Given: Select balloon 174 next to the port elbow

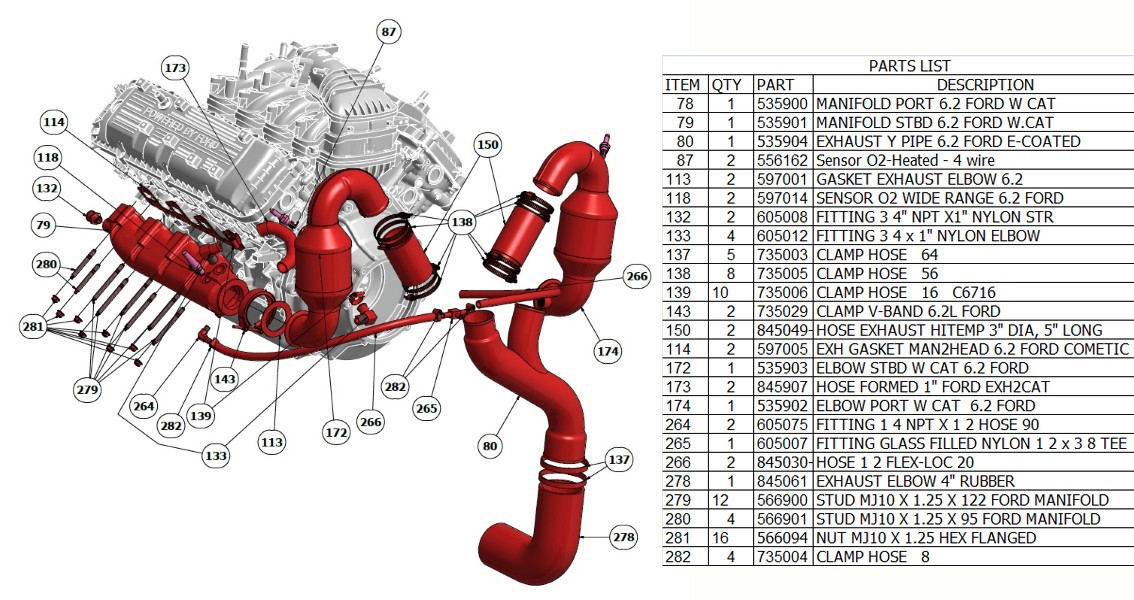Looking at the screenshot, I should pos(607,351).
